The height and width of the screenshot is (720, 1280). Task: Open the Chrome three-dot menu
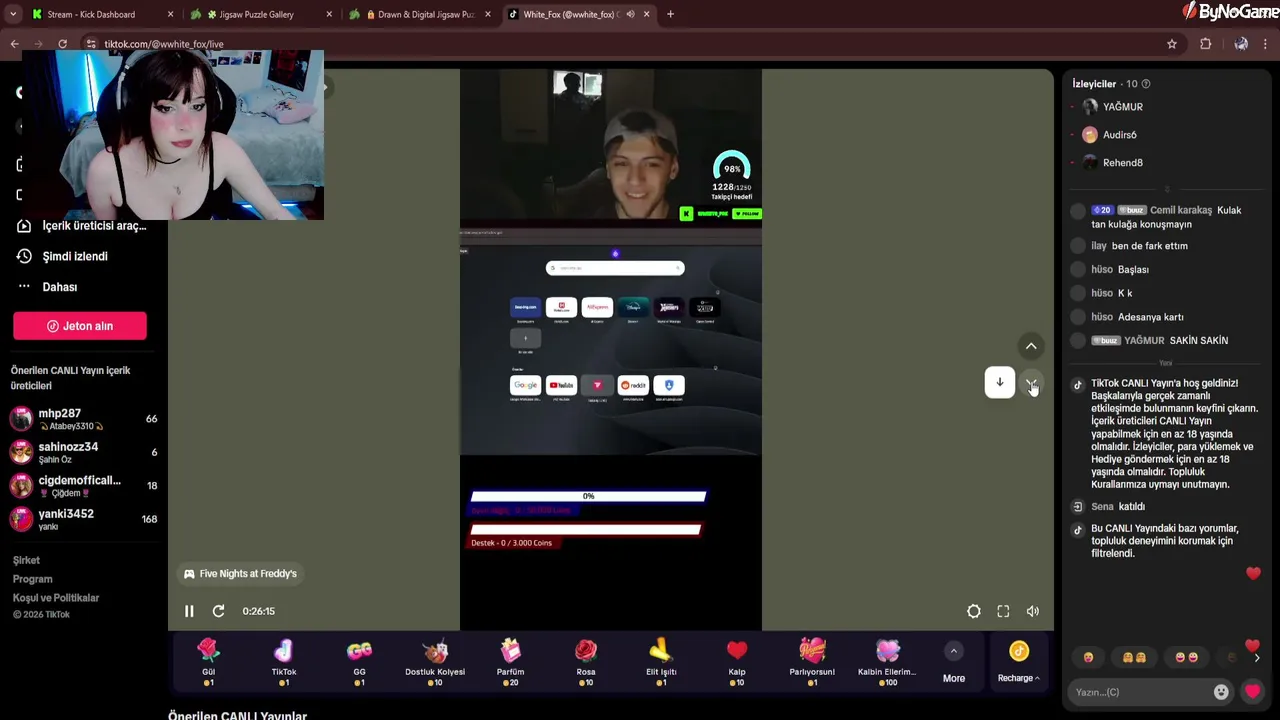pyautogui.click(x=1266, y=44)
